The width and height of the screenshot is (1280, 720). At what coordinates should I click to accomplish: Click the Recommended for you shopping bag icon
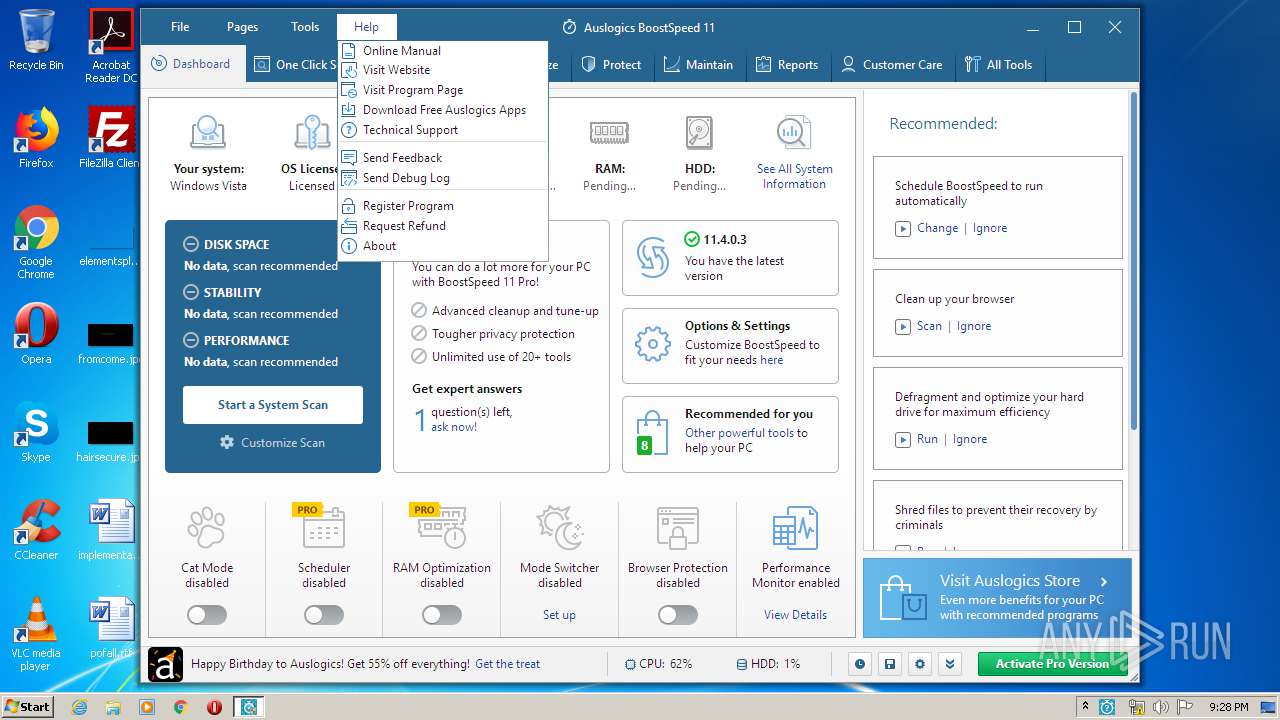[652, 433]
